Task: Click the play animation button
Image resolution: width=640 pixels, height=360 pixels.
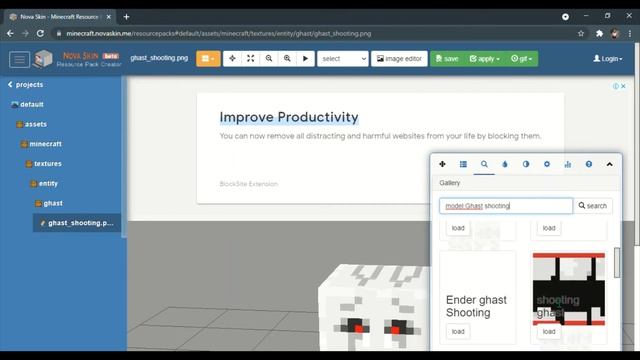Action: (305, 59)
